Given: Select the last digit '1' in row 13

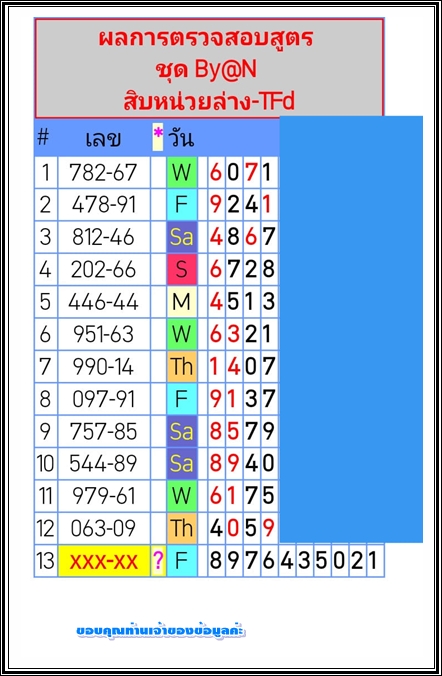Looking at the screenshot, I should [x=375, y=561].
